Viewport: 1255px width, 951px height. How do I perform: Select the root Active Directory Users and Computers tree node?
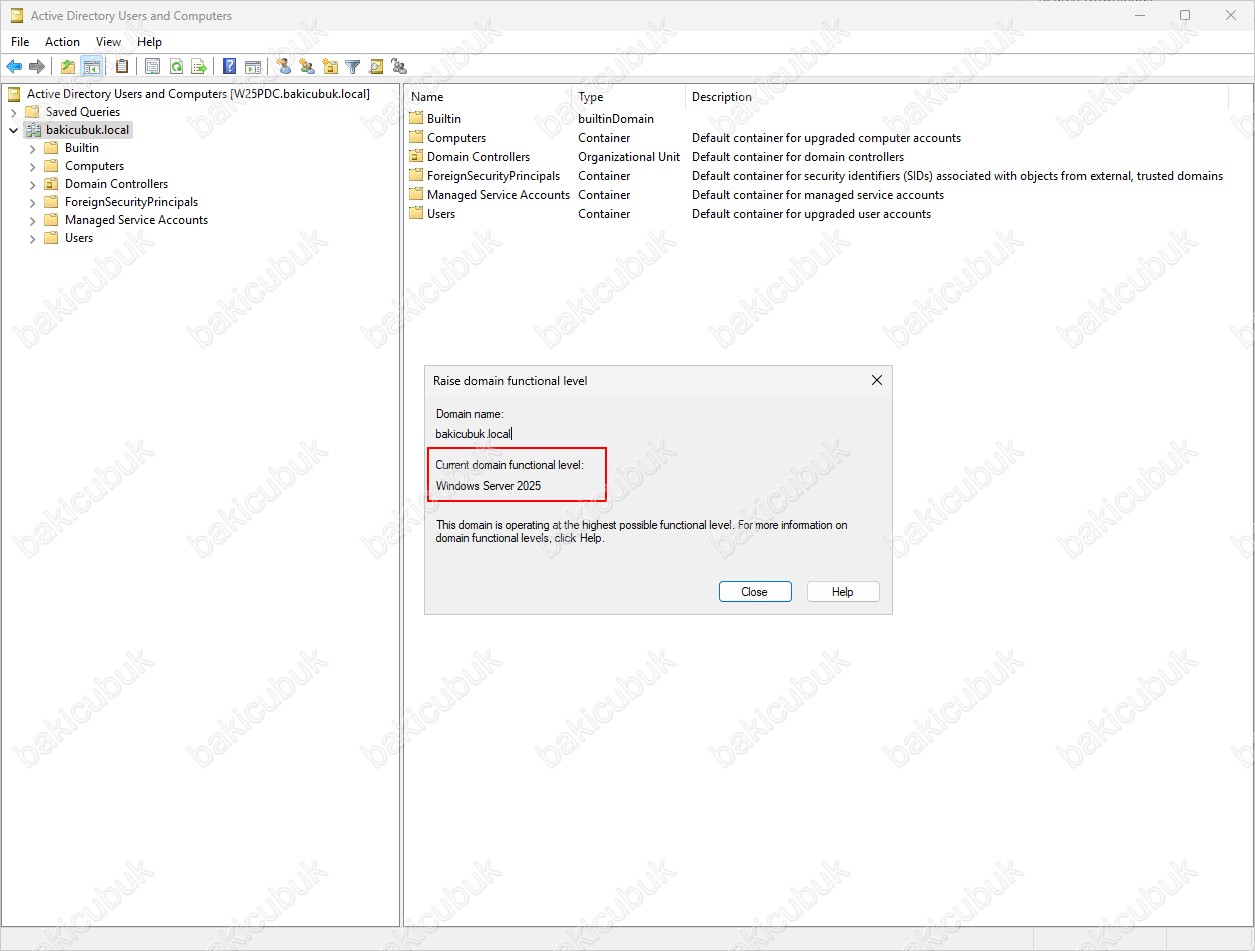(198, 94)
